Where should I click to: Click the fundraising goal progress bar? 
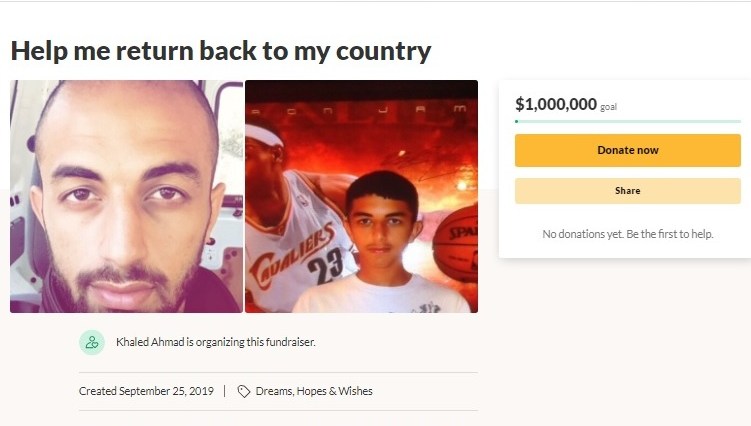click(627, 122)
